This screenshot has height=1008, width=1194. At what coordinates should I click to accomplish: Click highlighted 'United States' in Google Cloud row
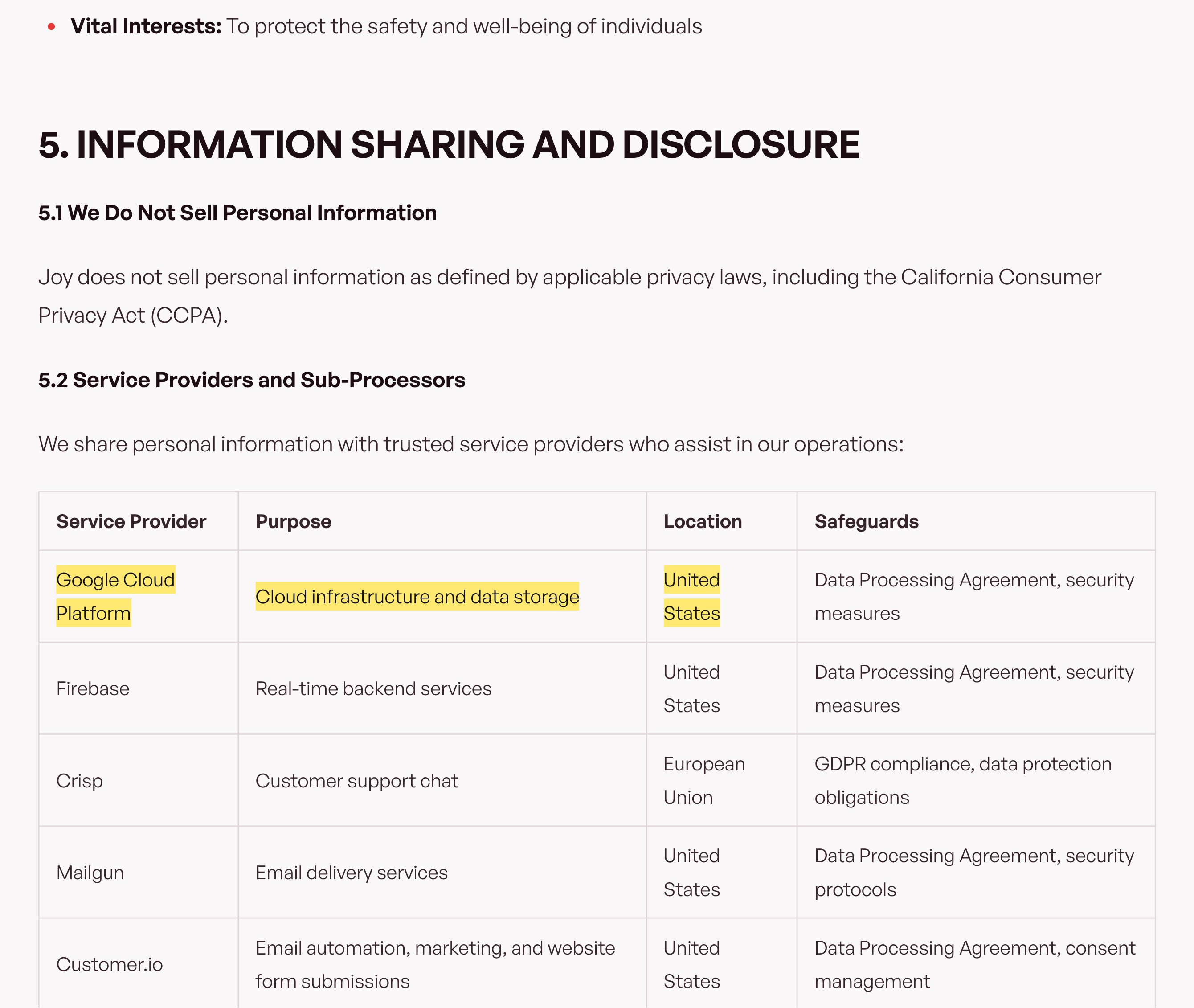click(692, 596)
